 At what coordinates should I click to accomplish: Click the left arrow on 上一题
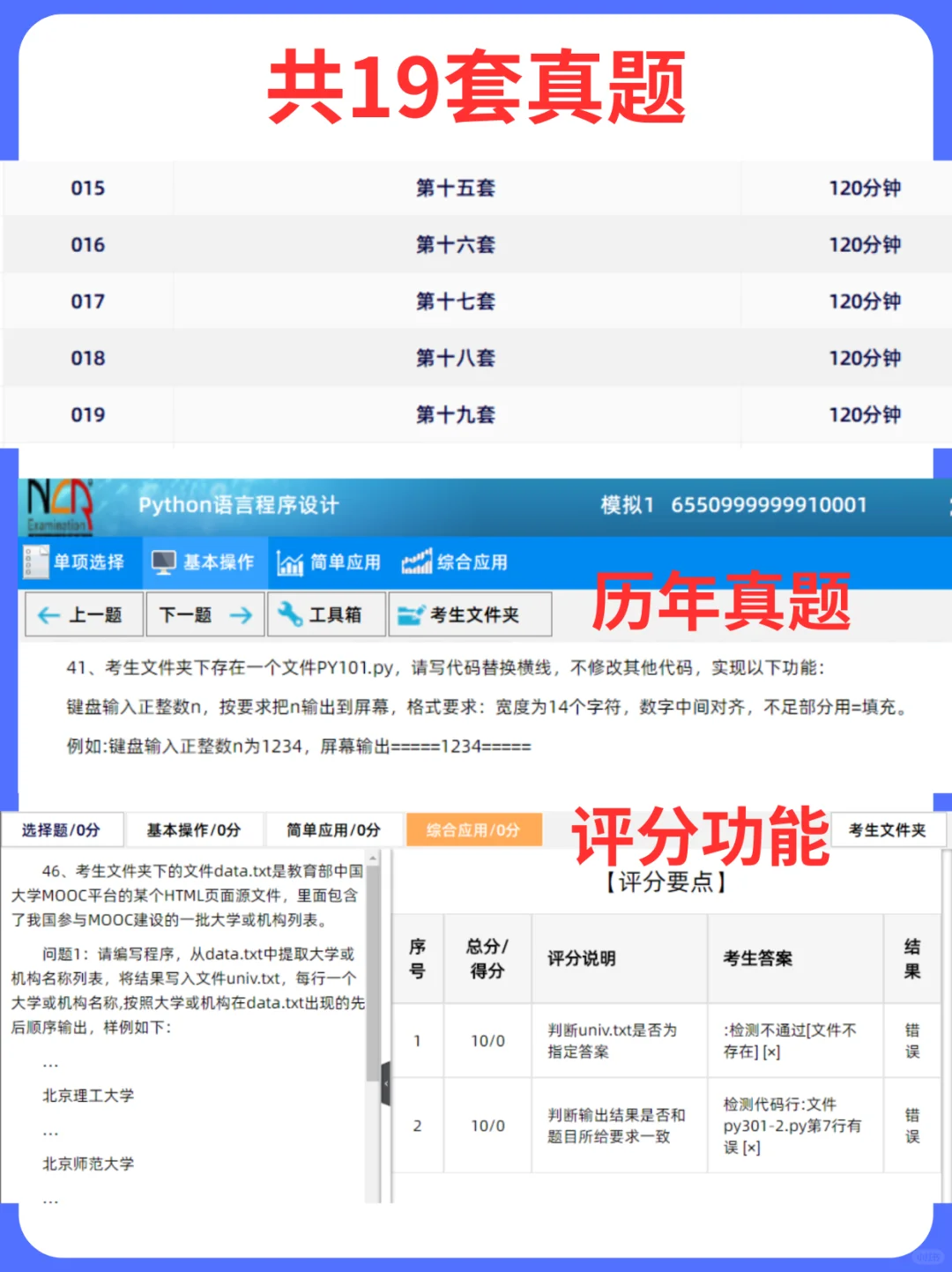(48, 614)
